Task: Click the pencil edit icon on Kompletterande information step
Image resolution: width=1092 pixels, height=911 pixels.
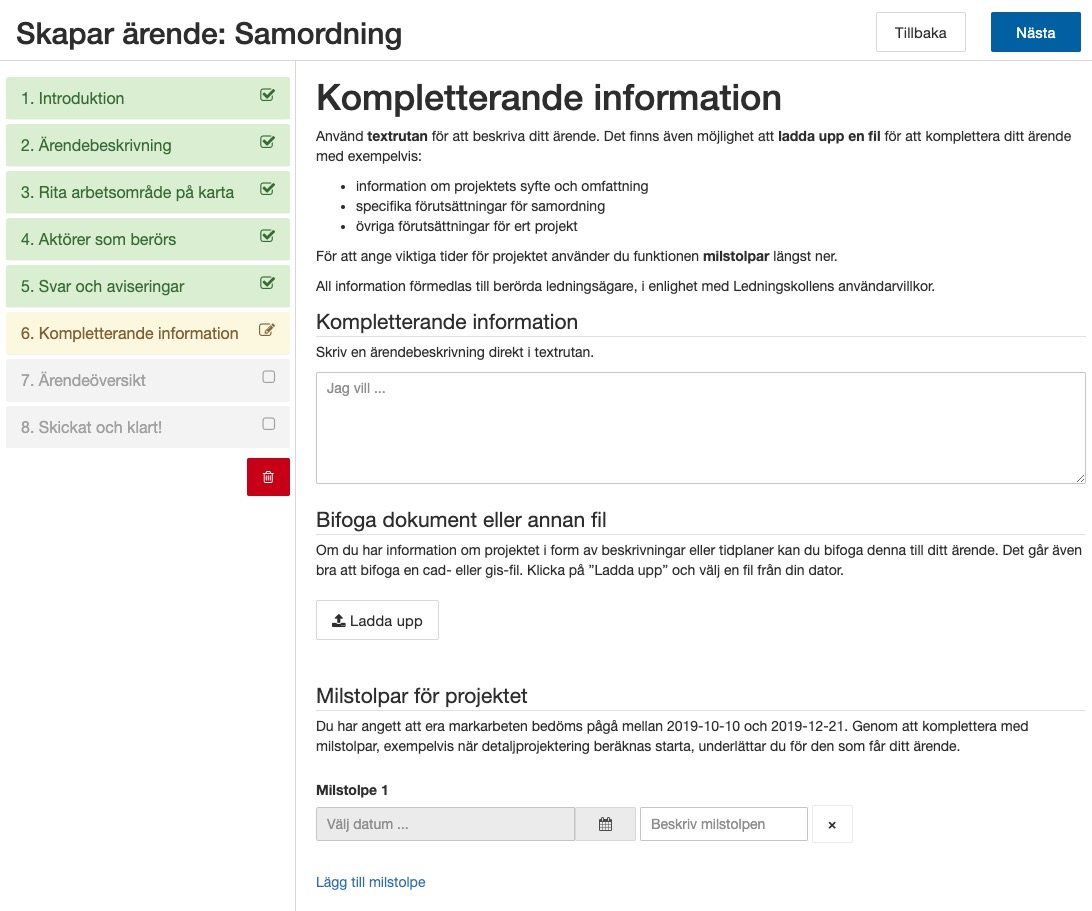Action: tap(267, 333)
